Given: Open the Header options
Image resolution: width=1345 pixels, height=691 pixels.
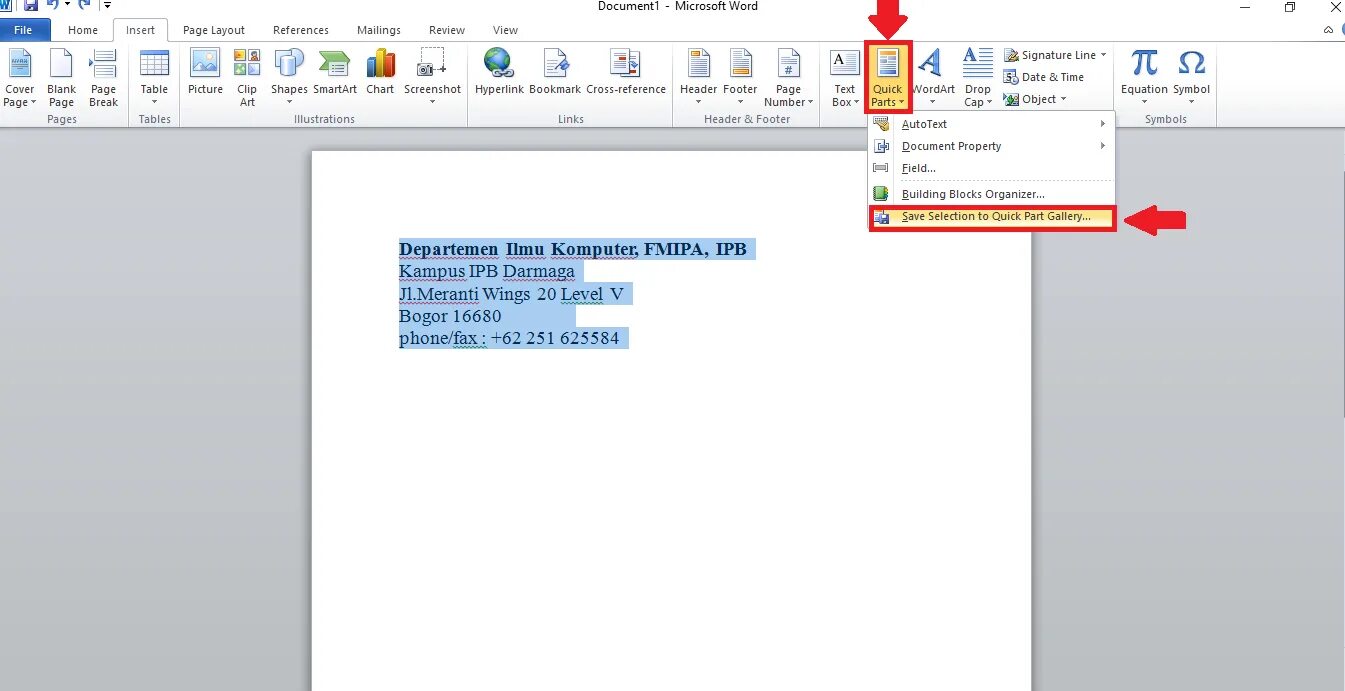Looking at the screenshot, I should pos(698,78).
